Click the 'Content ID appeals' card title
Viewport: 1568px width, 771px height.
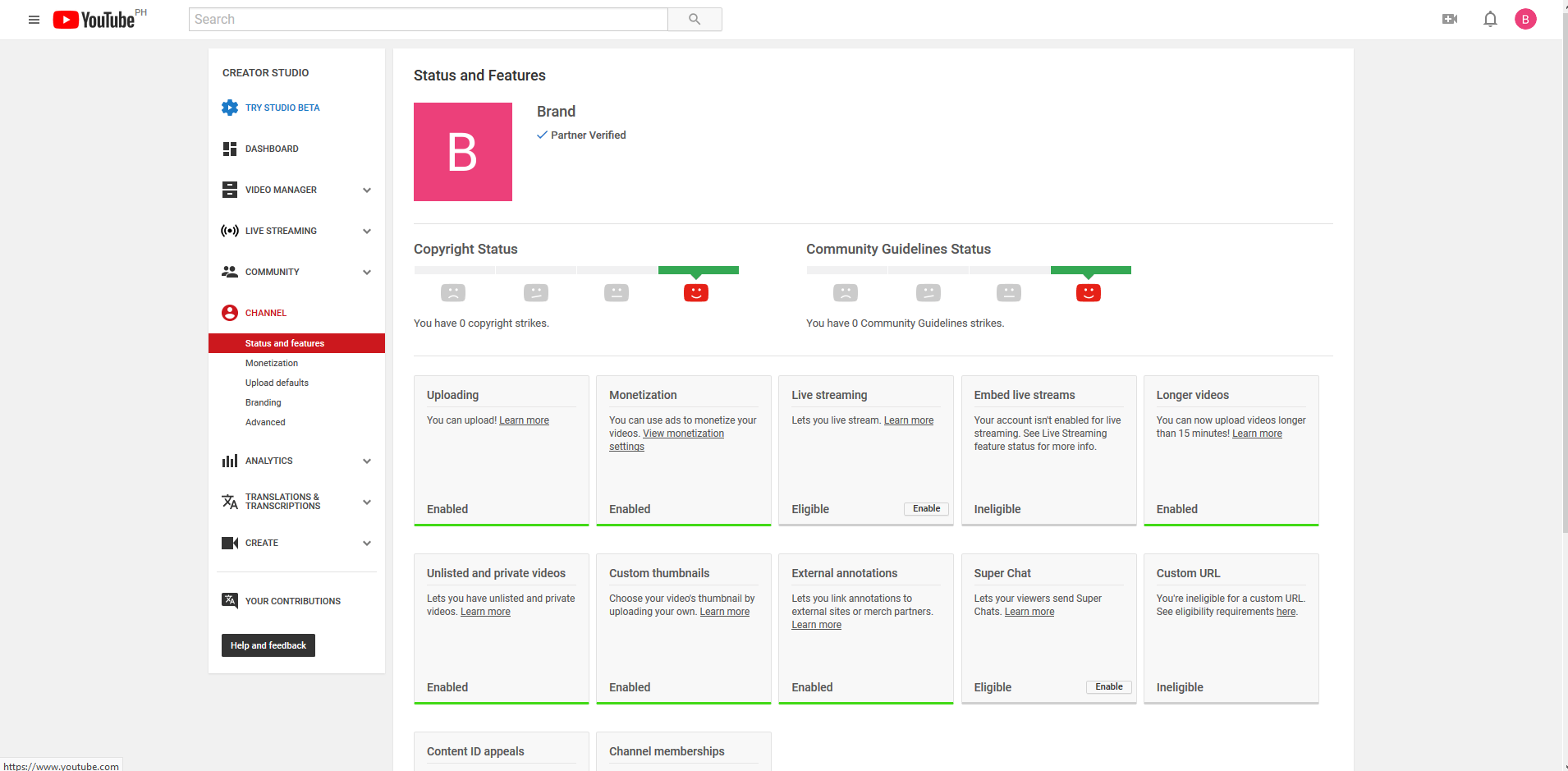(475, 751)
